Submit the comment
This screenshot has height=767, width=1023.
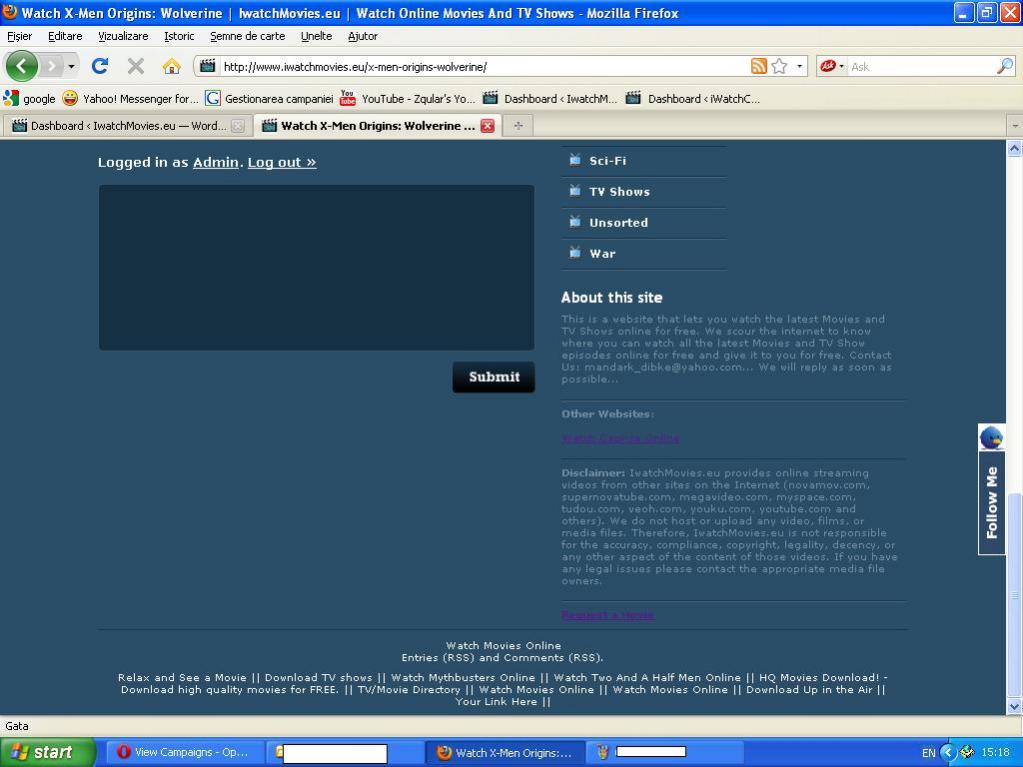coord(494,377)
